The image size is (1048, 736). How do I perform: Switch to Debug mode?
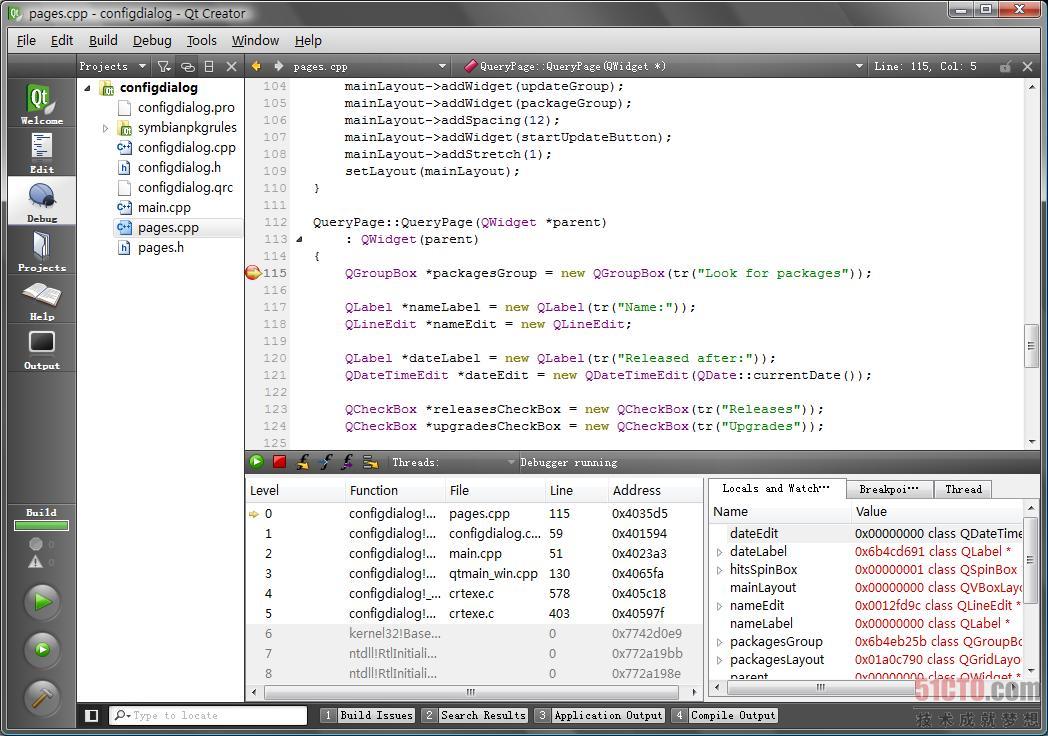point(41,201)
